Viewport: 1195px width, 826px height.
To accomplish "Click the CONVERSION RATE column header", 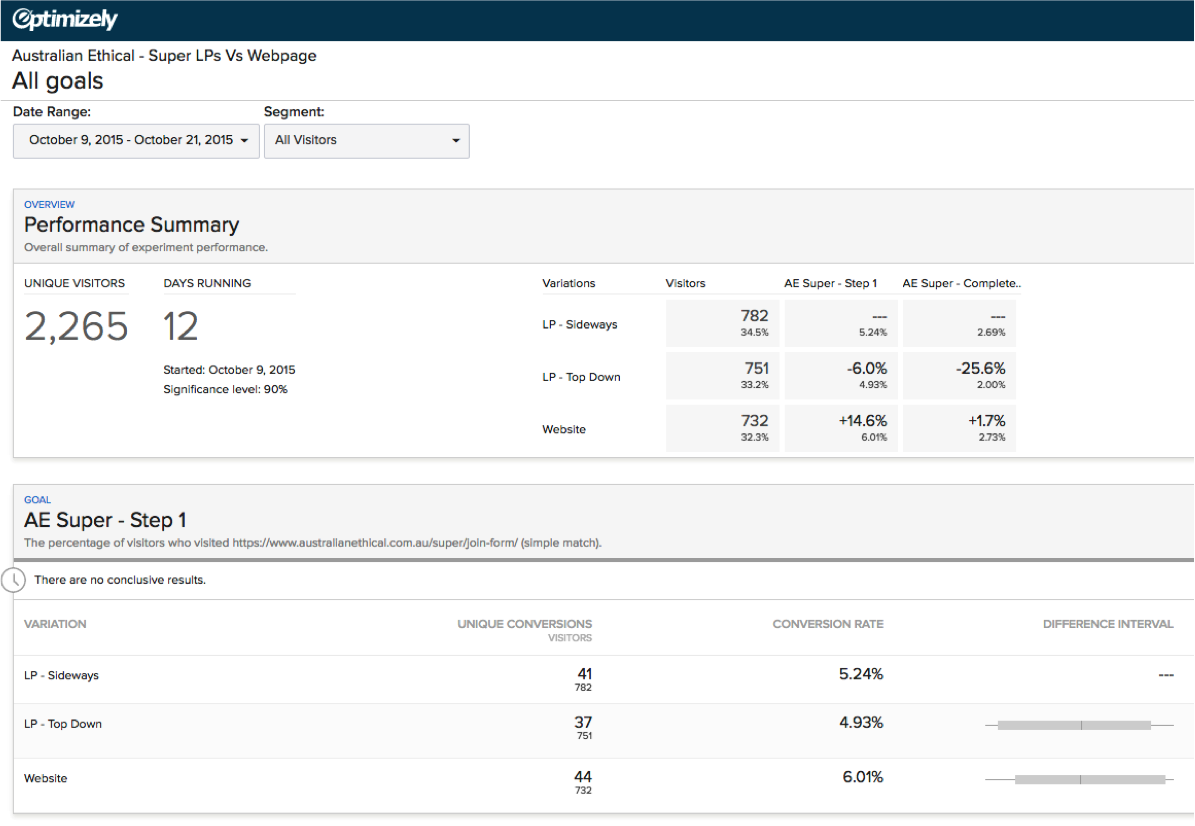I will click(828, 623).
